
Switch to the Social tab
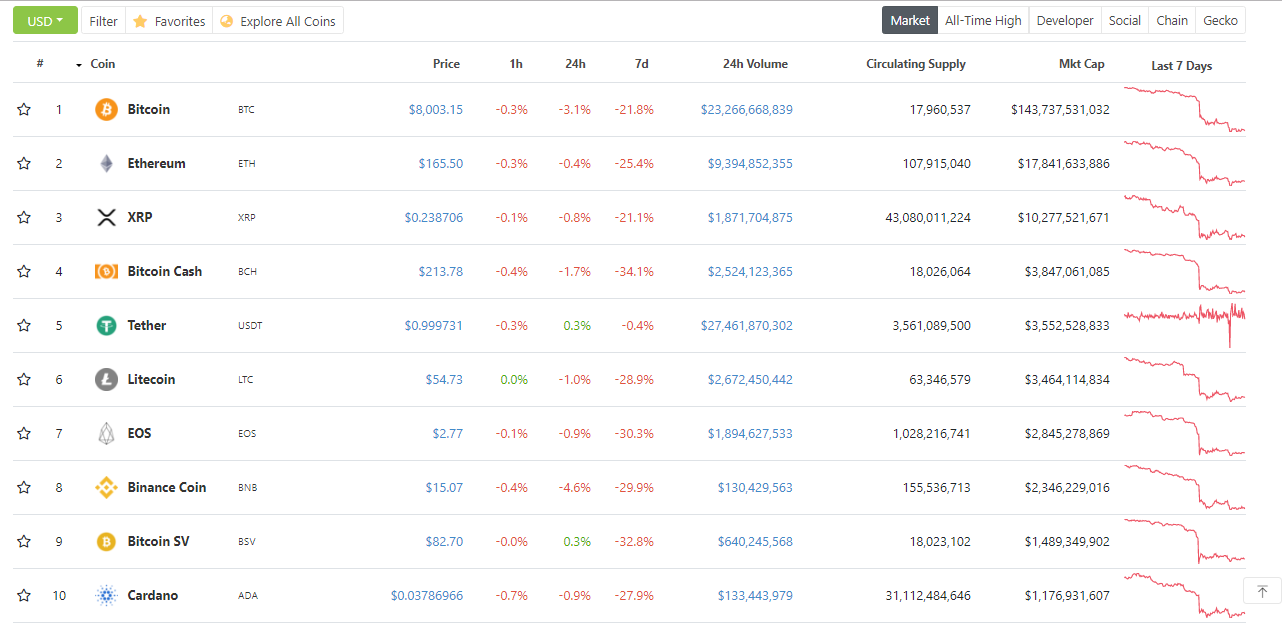point(1125,20)
